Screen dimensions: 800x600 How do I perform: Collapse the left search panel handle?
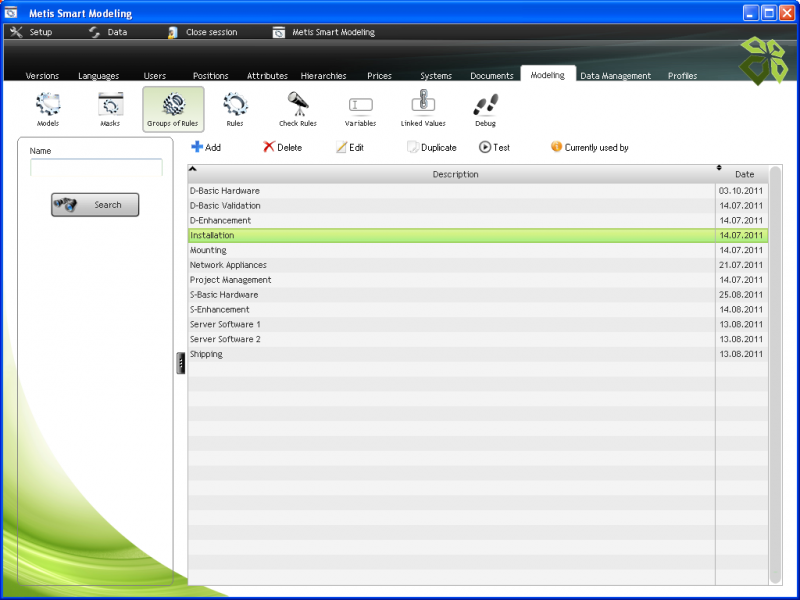(x=181, y=364)
